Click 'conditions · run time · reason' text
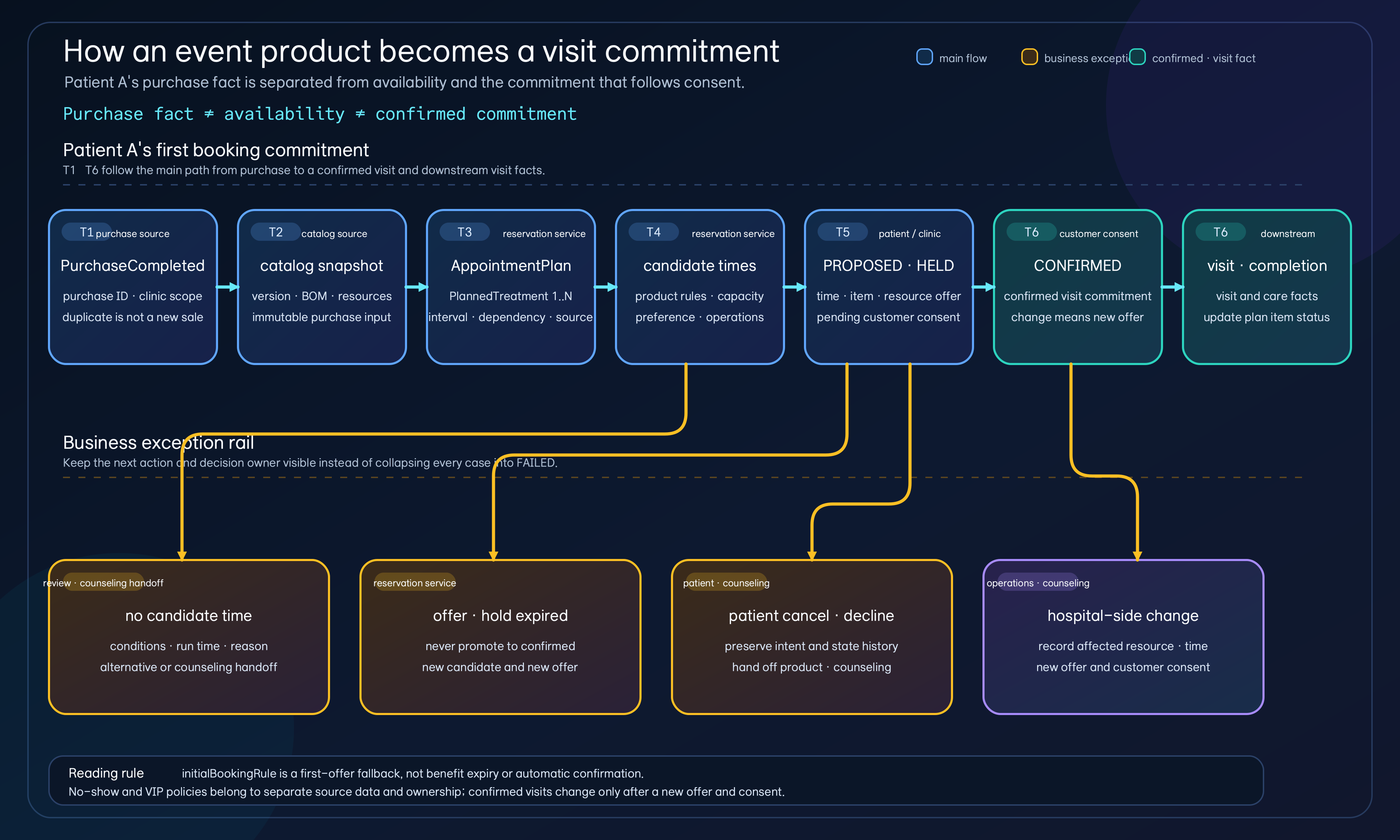The height and width of the screenshot is (840, 1400). [x=188, y=646]
